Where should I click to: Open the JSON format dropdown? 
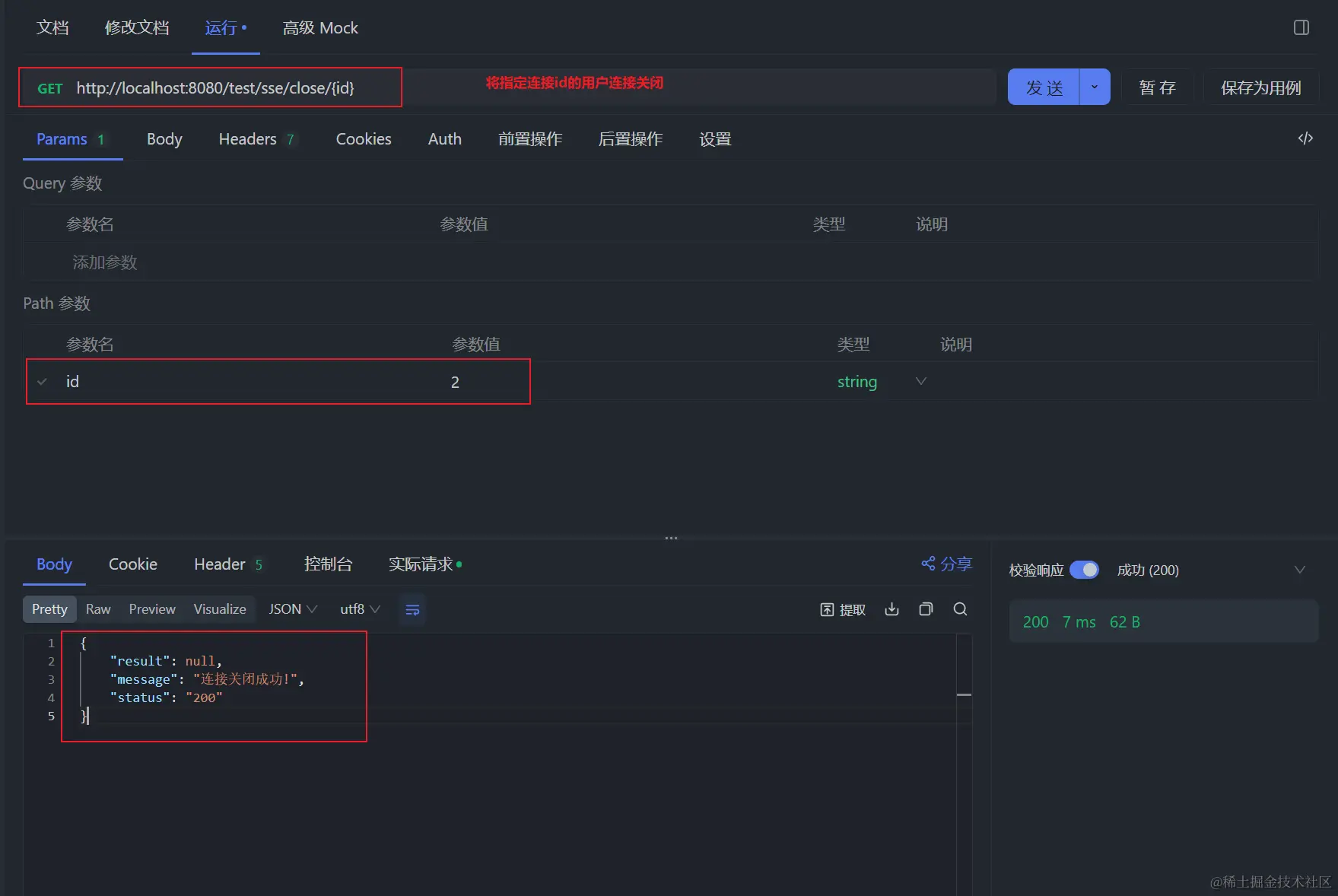tap(293, 609)
